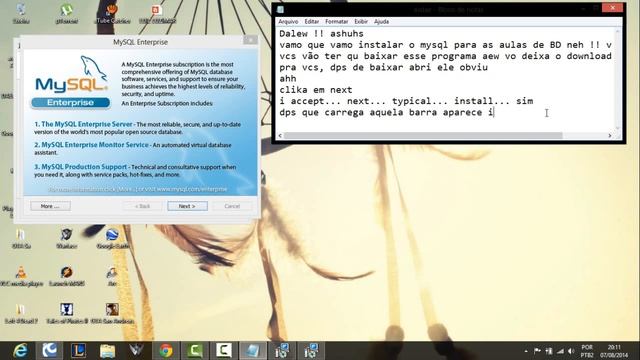Select the folder icon left of shield icon
Image resolution: width=640 pixels, height=360 pixels.
coord(21,239)
